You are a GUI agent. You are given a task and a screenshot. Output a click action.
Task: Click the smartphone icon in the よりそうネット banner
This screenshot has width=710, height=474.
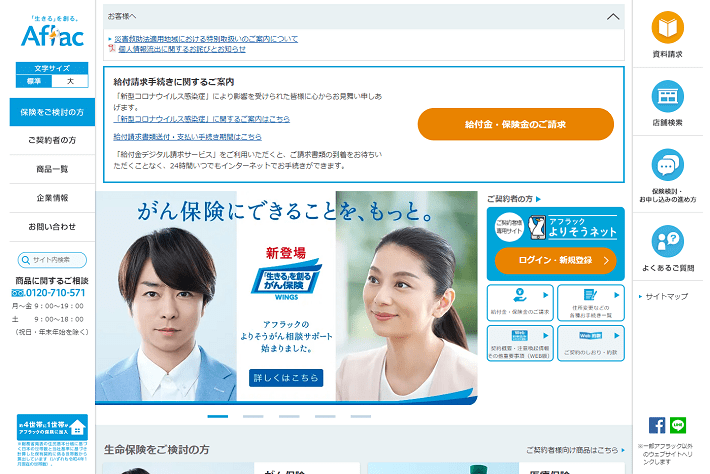pos(537,227)
